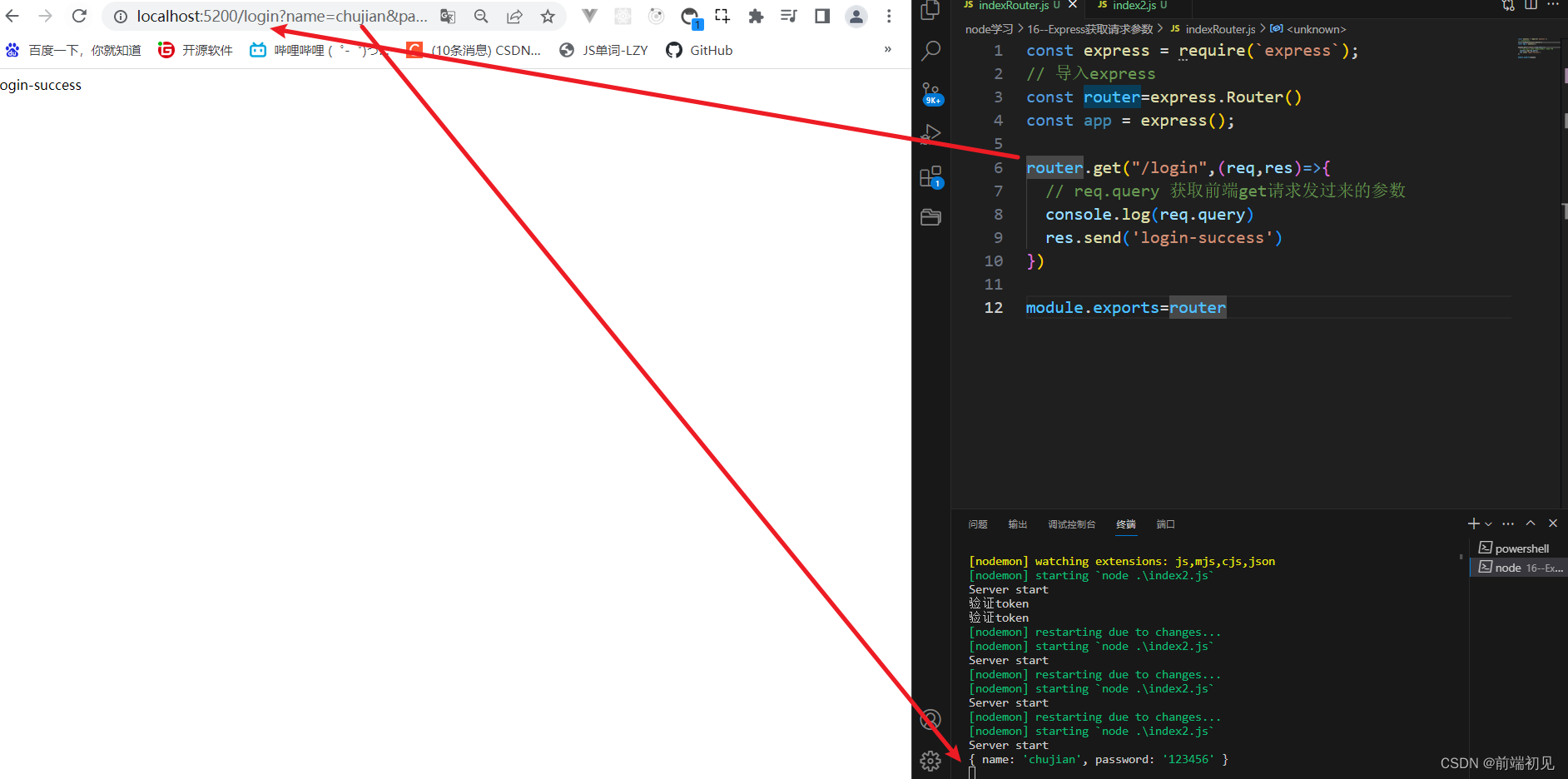Click the localhost:5200/login address bar
The image size is (1568, 779).
click(282, 17)
